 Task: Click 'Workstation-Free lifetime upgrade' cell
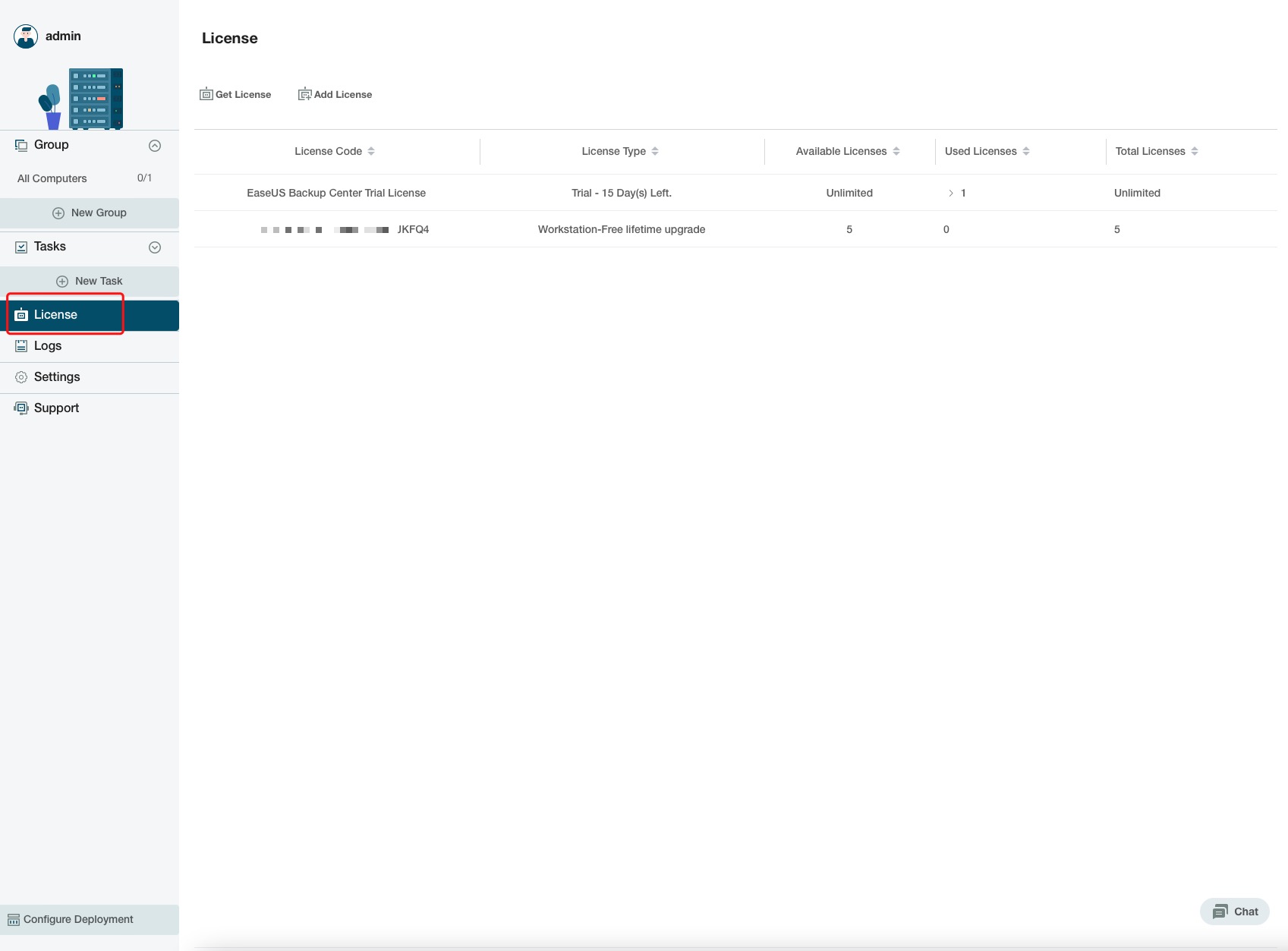pyautogui.click(x=622, y=229)
